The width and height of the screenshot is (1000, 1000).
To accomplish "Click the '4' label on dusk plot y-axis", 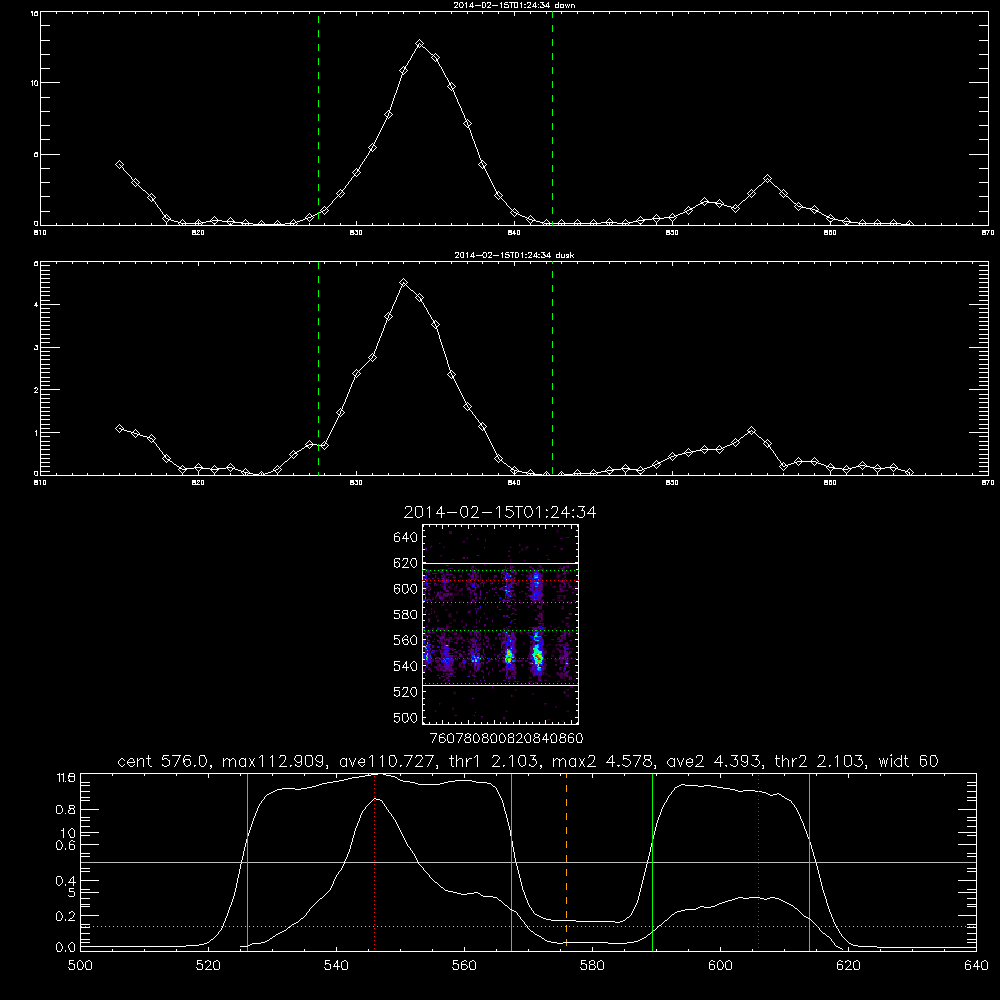I will pos(36,305).
